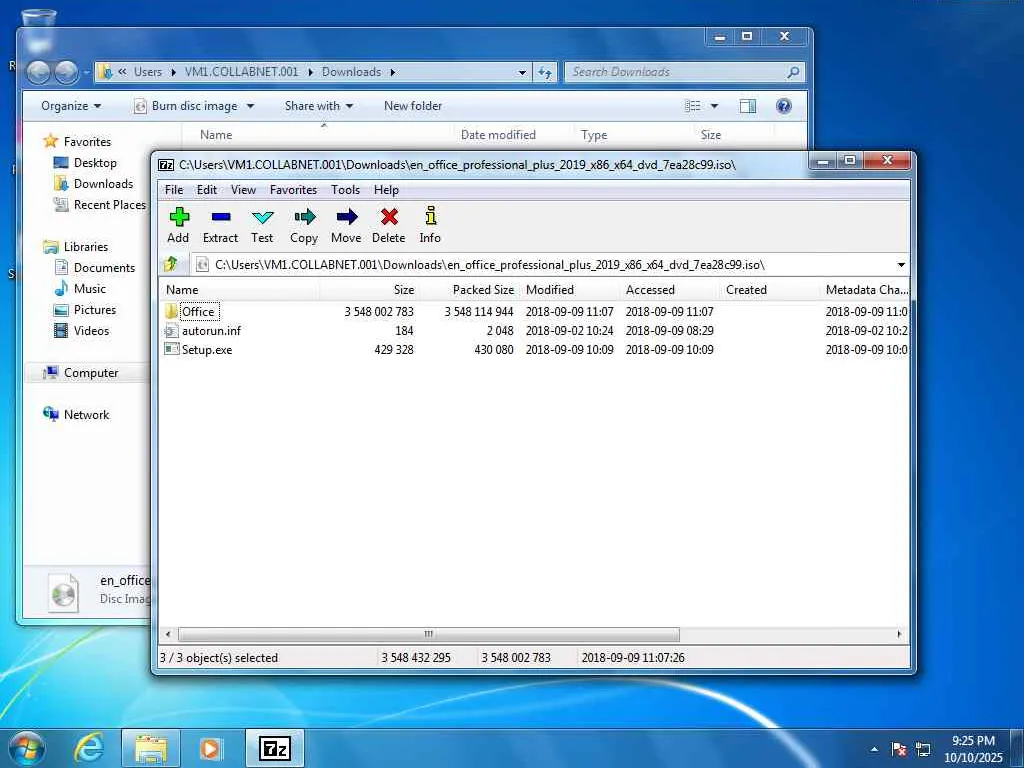Open Internet Explorer from the taskbar
The height and width of the screenshot is (768, 1024).
tap(89, 748)
